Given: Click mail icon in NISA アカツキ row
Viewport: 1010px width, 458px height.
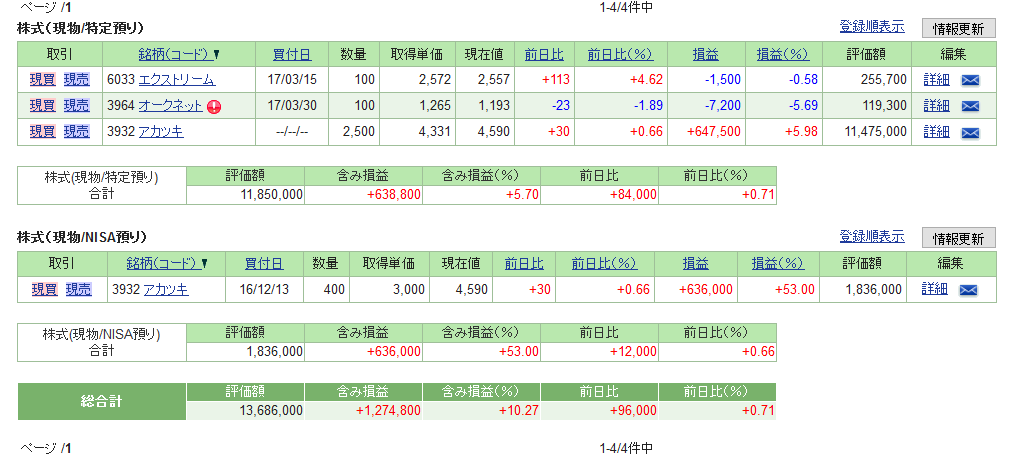Looking at the screenshot, I should click(968, 290).
